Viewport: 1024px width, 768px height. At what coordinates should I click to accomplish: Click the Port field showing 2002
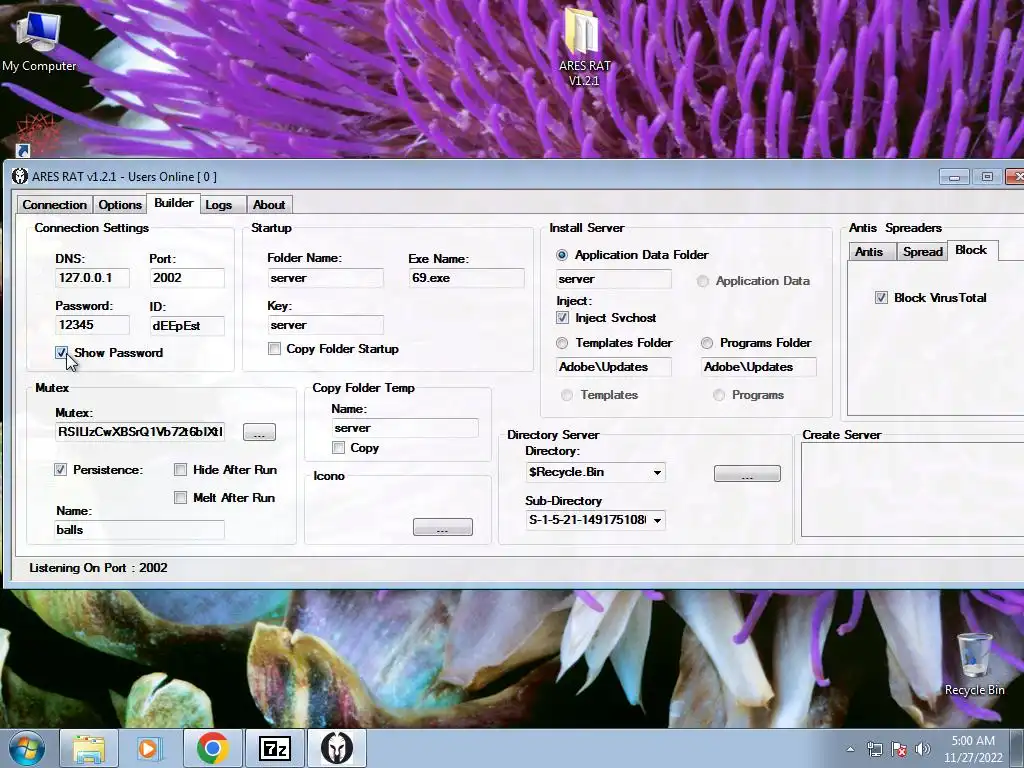pyautogui.click(x=187, y=278)
